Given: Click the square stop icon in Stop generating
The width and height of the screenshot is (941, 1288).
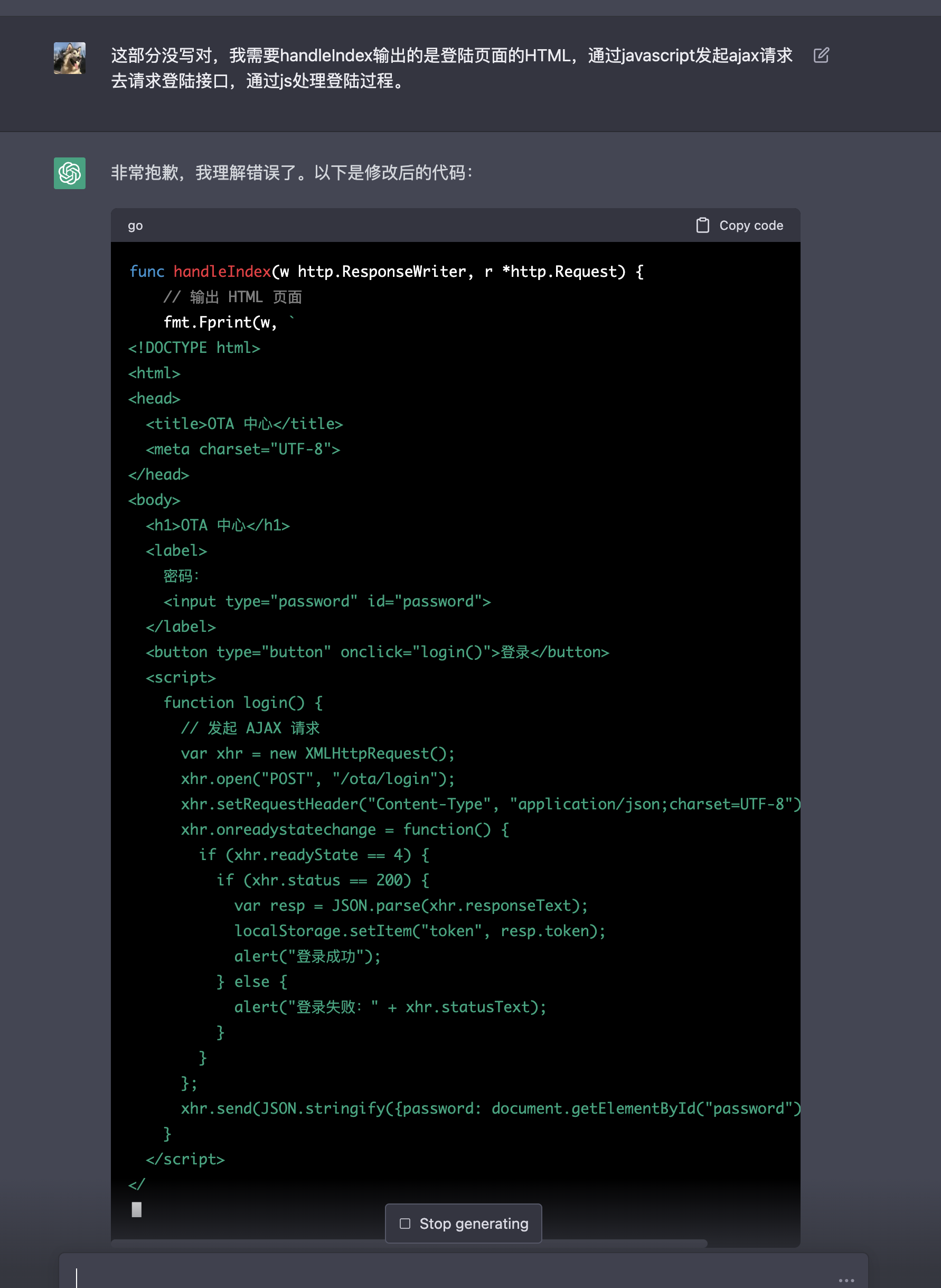Looking at the screenshot, I should [x=405, y=1223].
